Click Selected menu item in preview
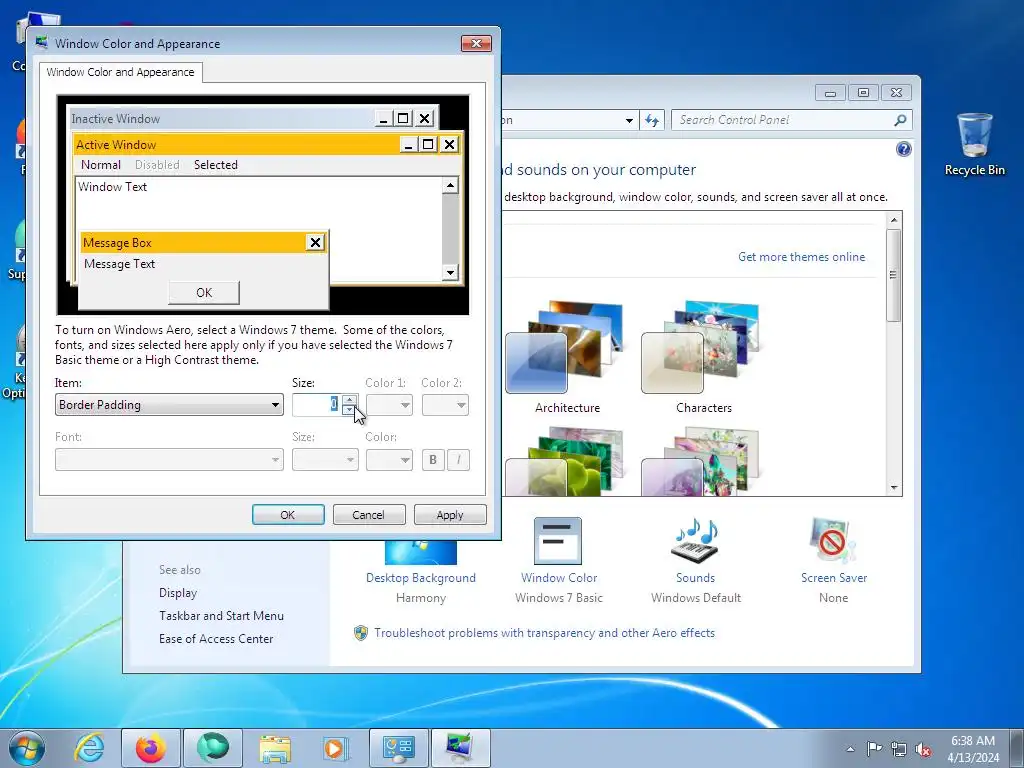The height and width of the screenshot is (768, 1024). [x=216, y=165]
